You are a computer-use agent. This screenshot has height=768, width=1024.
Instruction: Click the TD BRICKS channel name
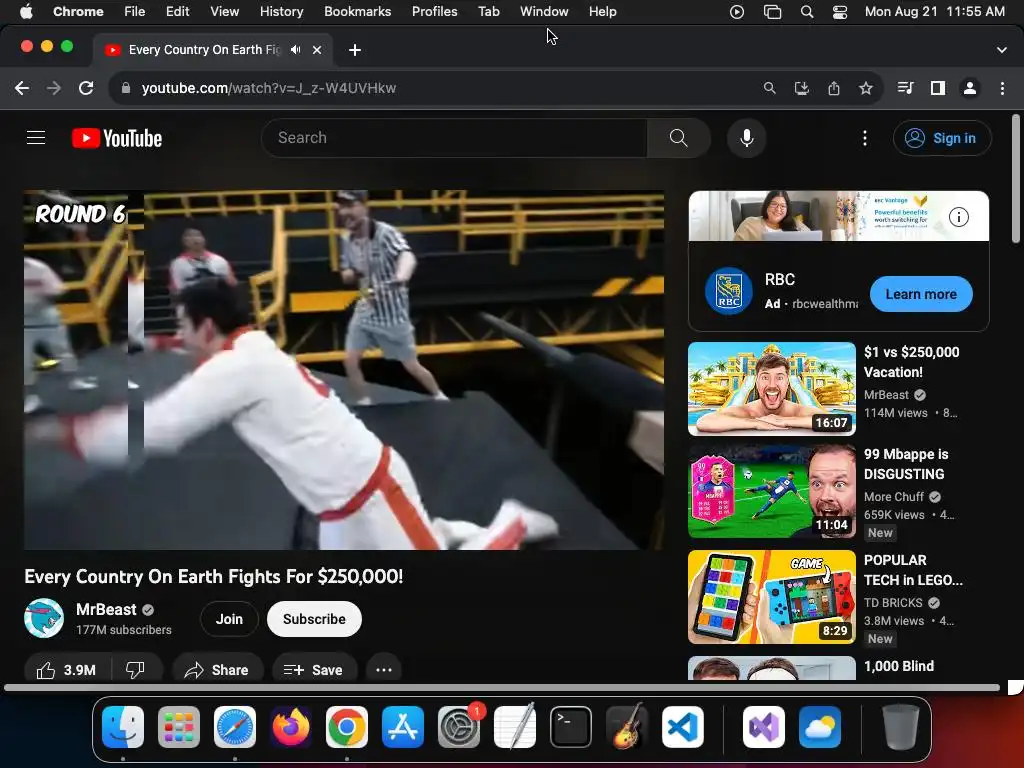893,603
